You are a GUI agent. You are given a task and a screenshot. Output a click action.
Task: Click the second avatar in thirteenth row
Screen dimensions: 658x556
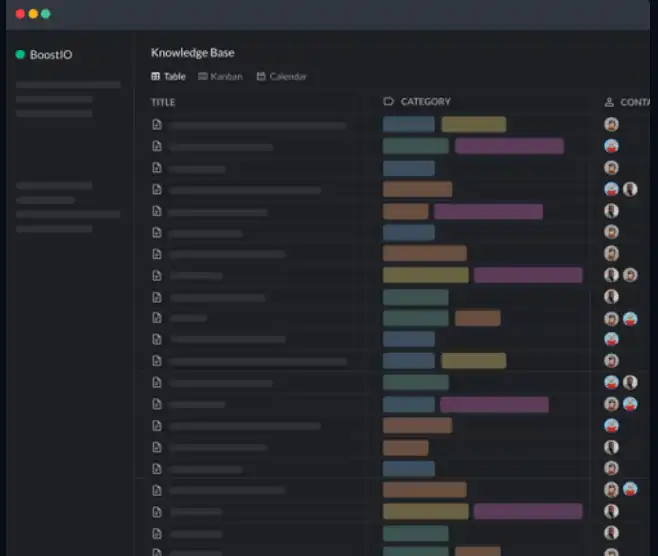tap(630, 382)
